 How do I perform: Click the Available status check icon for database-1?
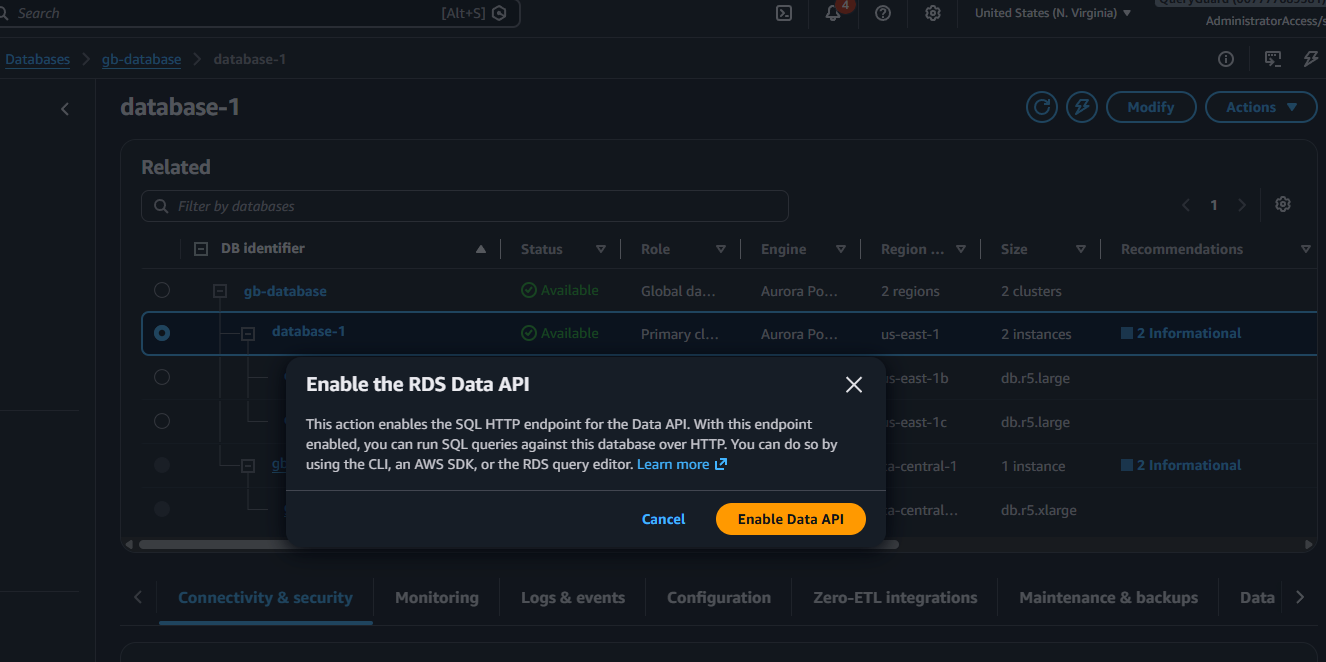[x=529, y=334]
